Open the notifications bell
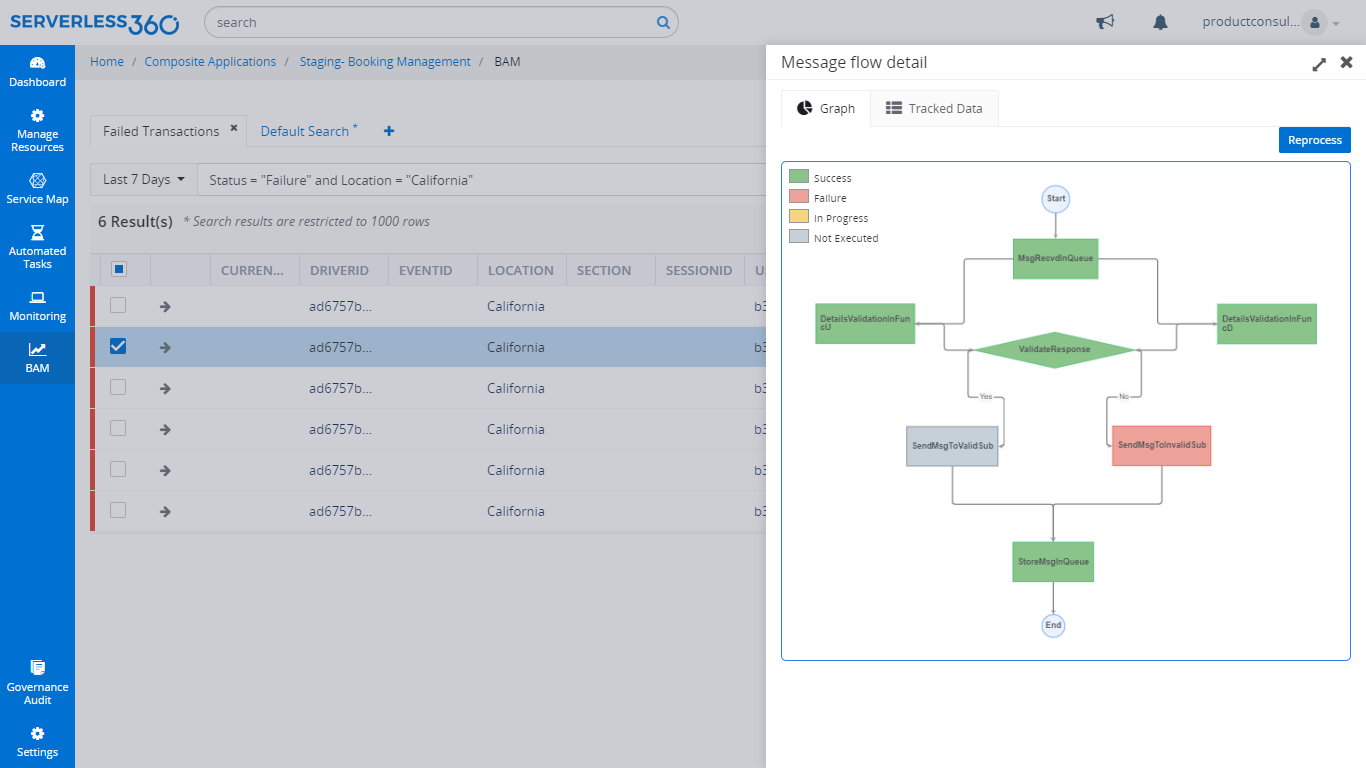The width and height of the screenshot is (1366, 768). pyautogui.click(x=1160, y=22)
